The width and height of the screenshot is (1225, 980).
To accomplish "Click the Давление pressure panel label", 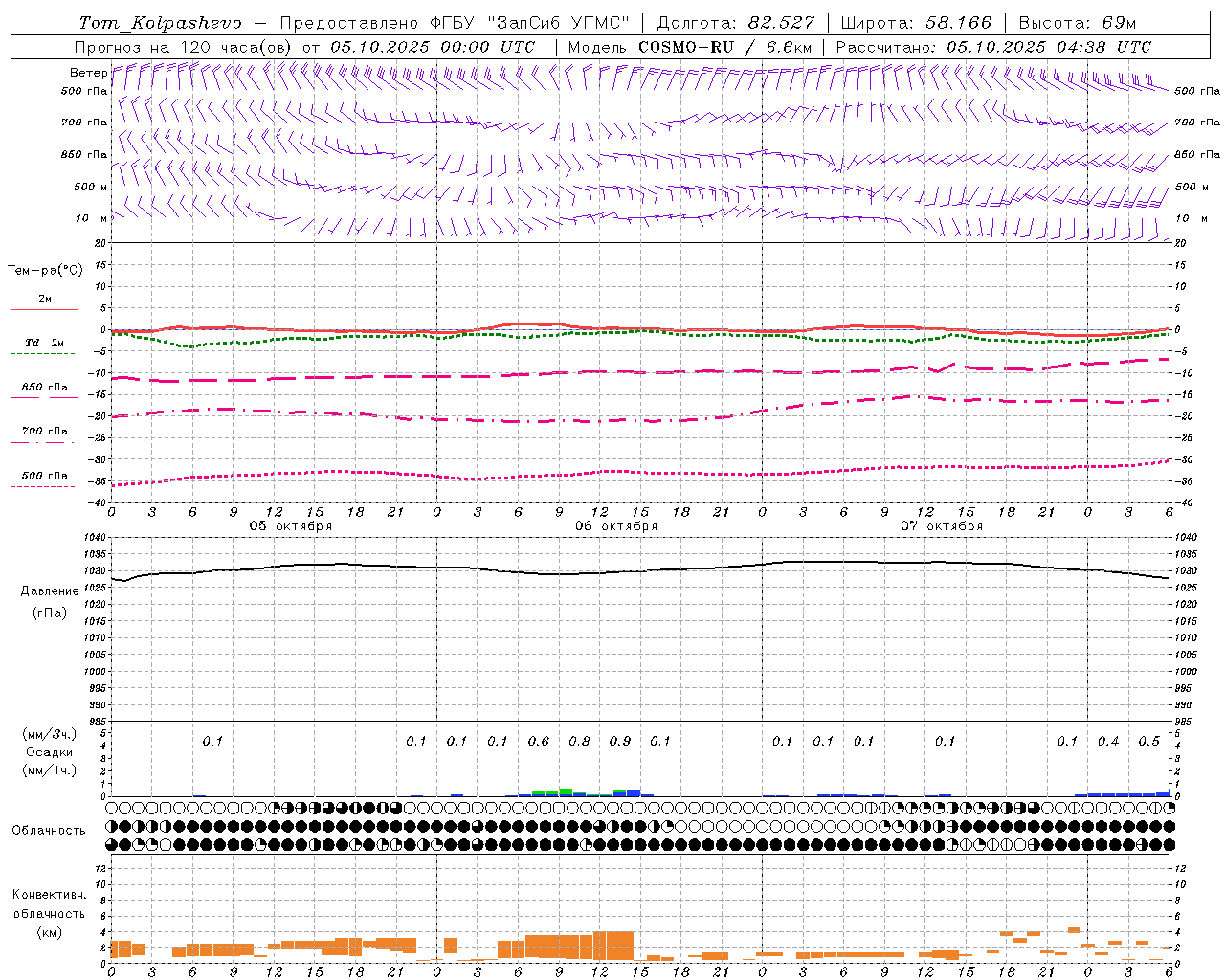I will pyautogui.click(x=50, y=591).
